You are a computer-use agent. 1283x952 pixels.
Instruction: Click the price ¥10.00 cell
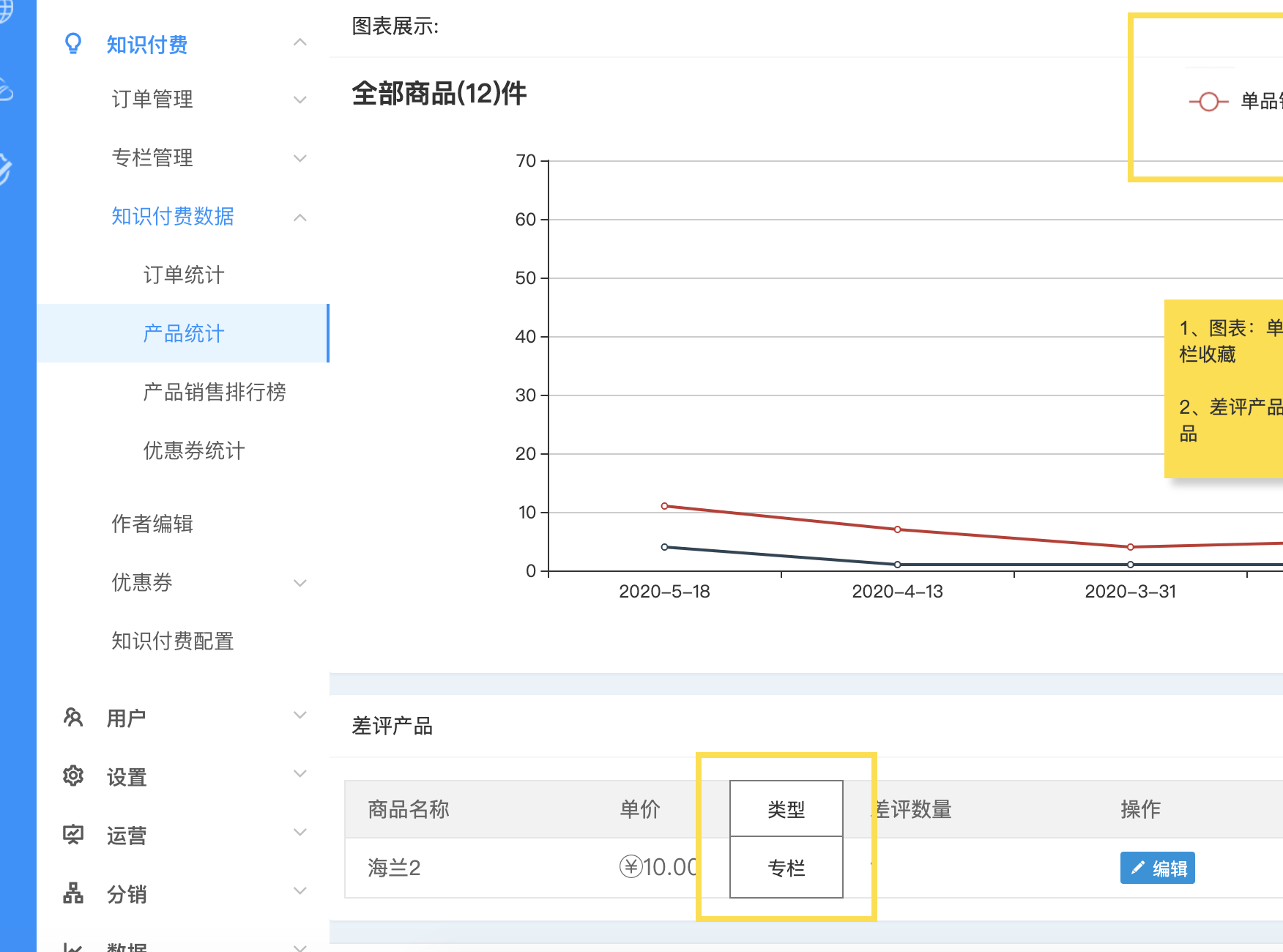659,867
